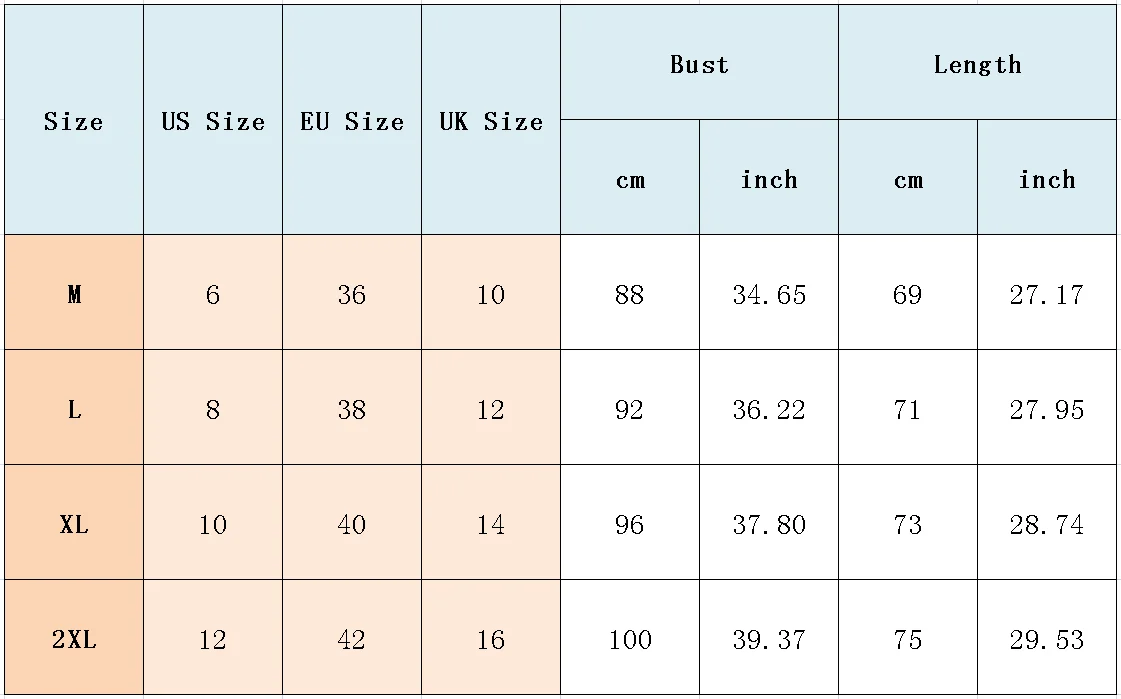This screenshot has width=1121, height=699.
Task: Select the Length header cell
Action: (977, 63)
